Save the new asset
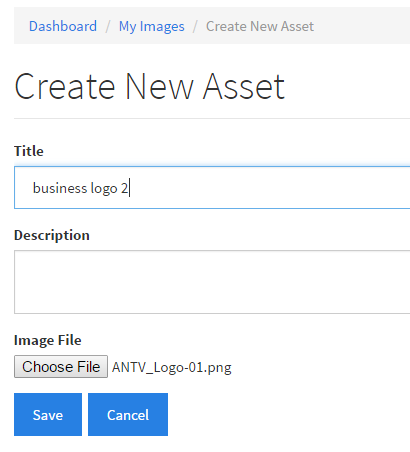The image size is (410, 452). 48,414
